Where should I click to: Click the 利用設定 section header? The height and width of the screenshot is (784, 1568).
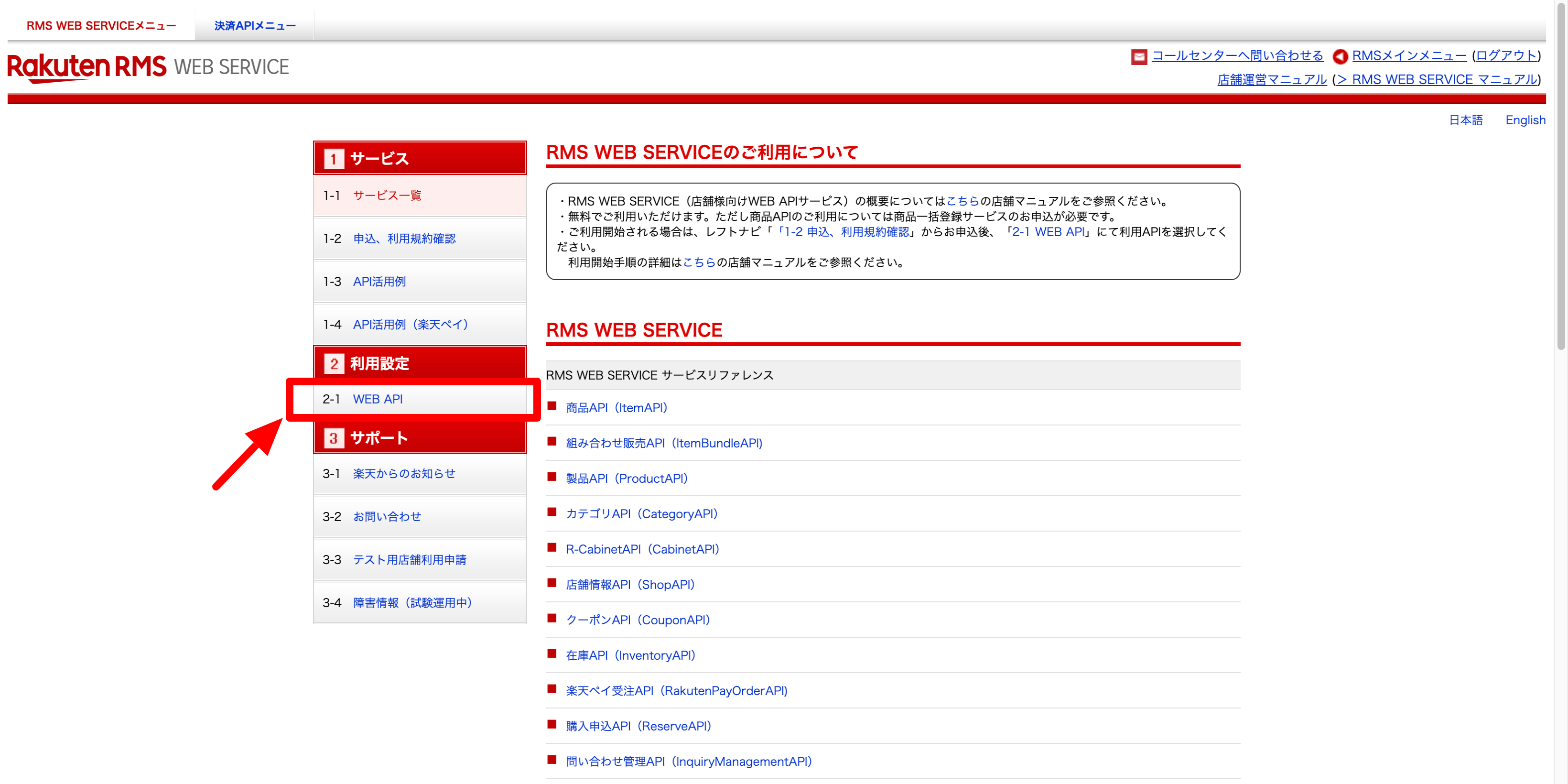[x=420, y=363]
